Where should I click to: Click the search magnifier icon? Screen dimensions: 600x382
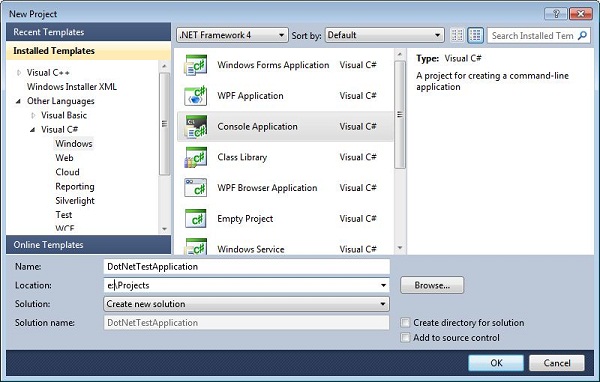coord(582,36)
